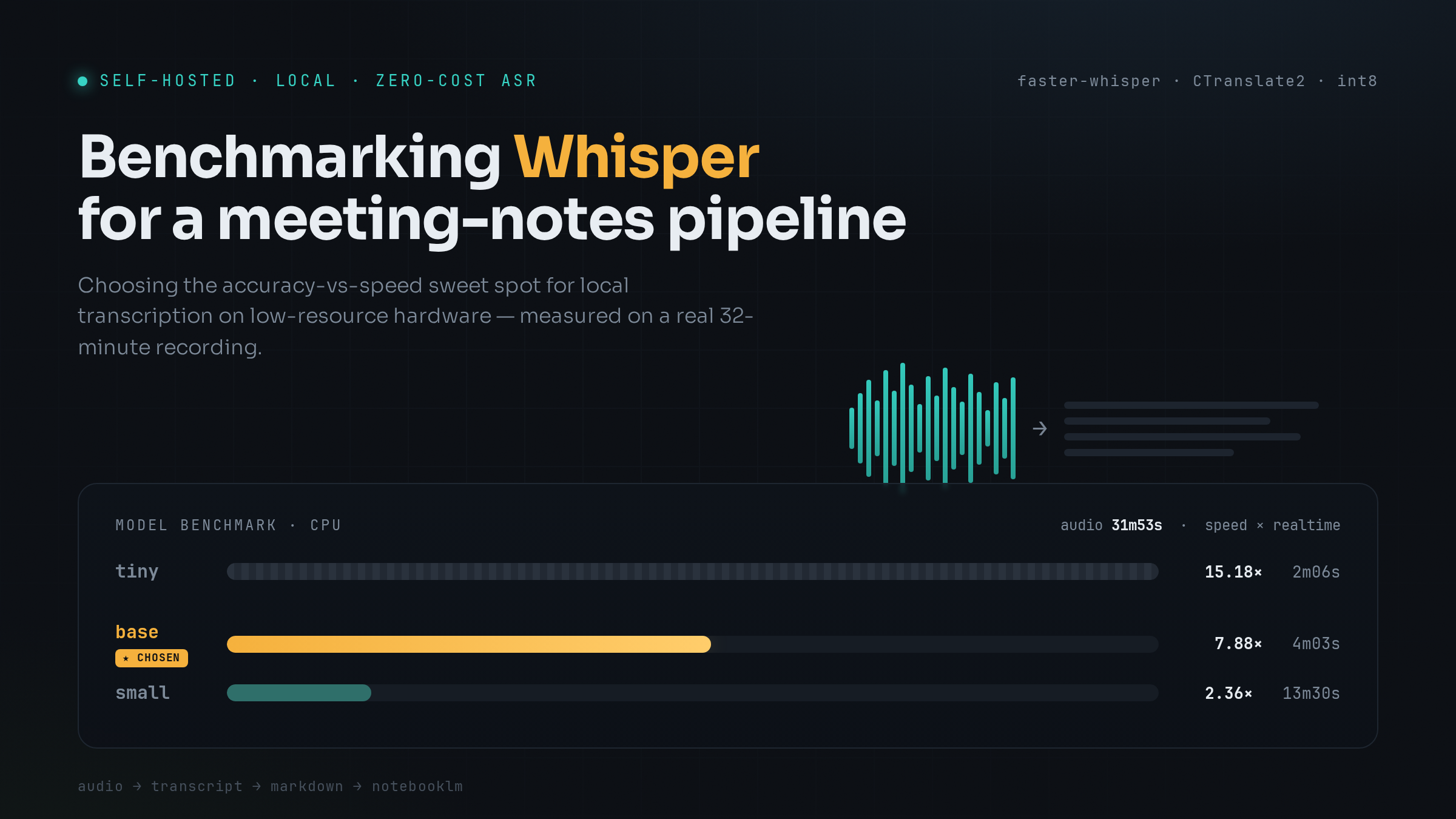This screenshot has height=819, width=1456.
Task: Click the 'CTranslate2' label
Action: (x=1249, y=81)
